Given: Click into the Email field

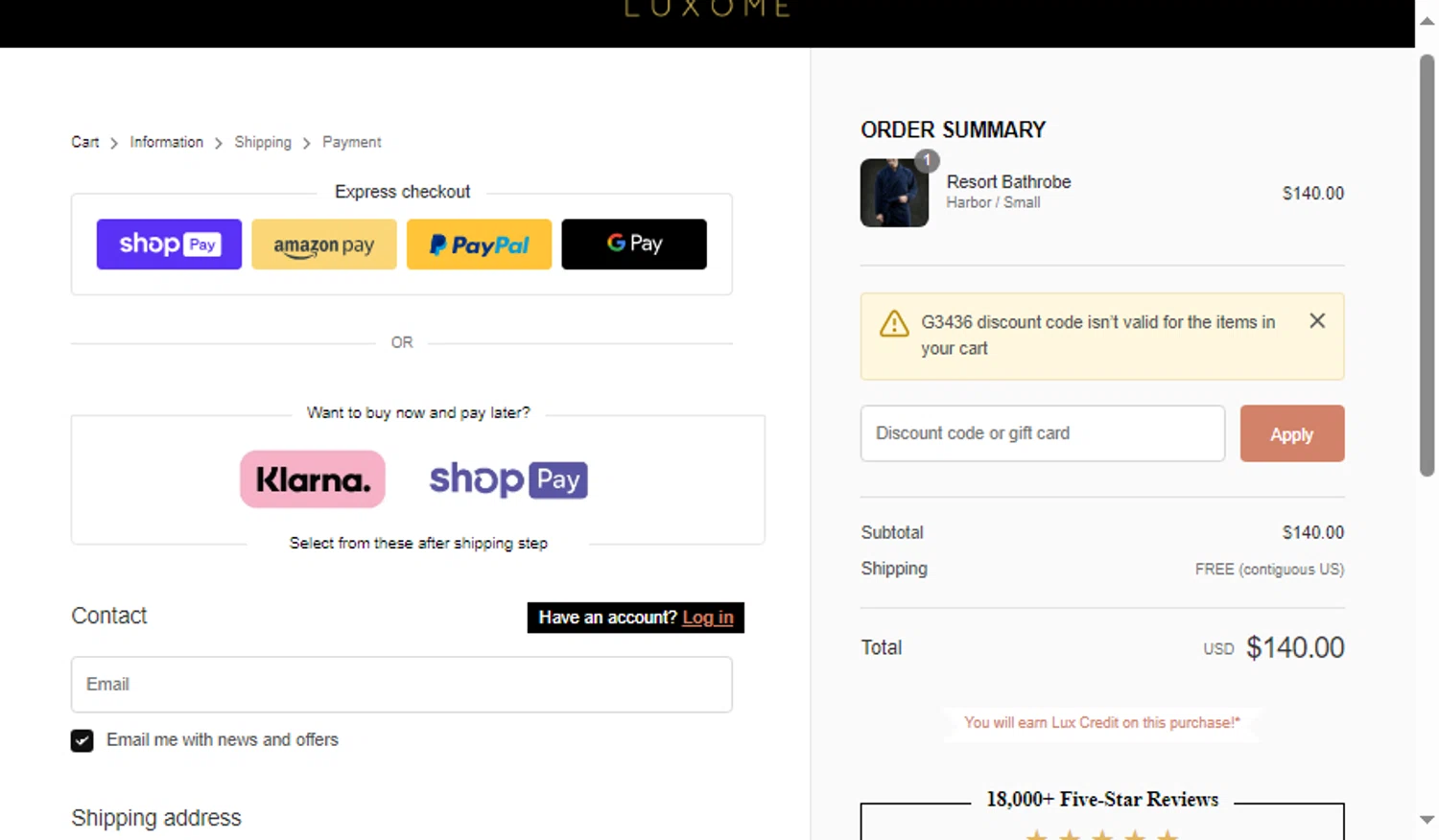Looking at the screenshot, I should 402,685.
